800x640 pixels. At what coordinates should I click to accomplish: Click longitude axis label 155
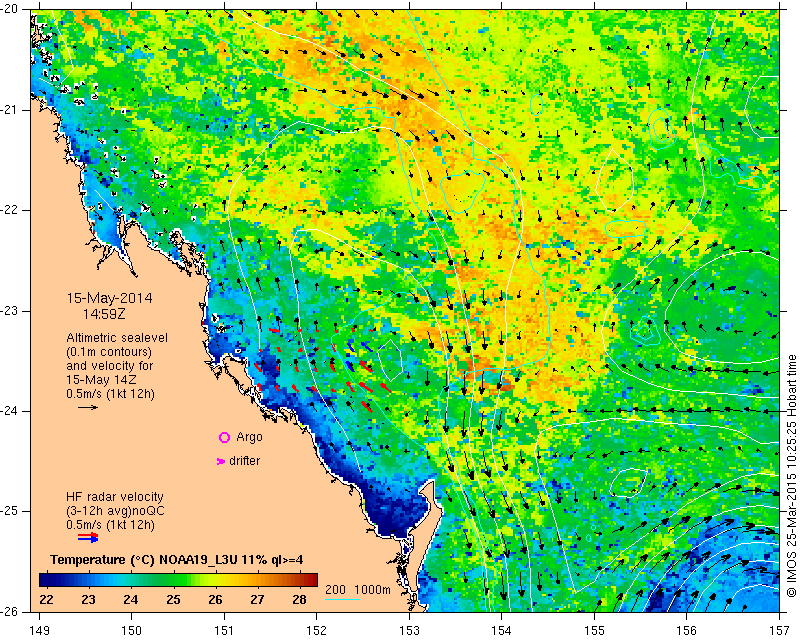tap(594, 631)
